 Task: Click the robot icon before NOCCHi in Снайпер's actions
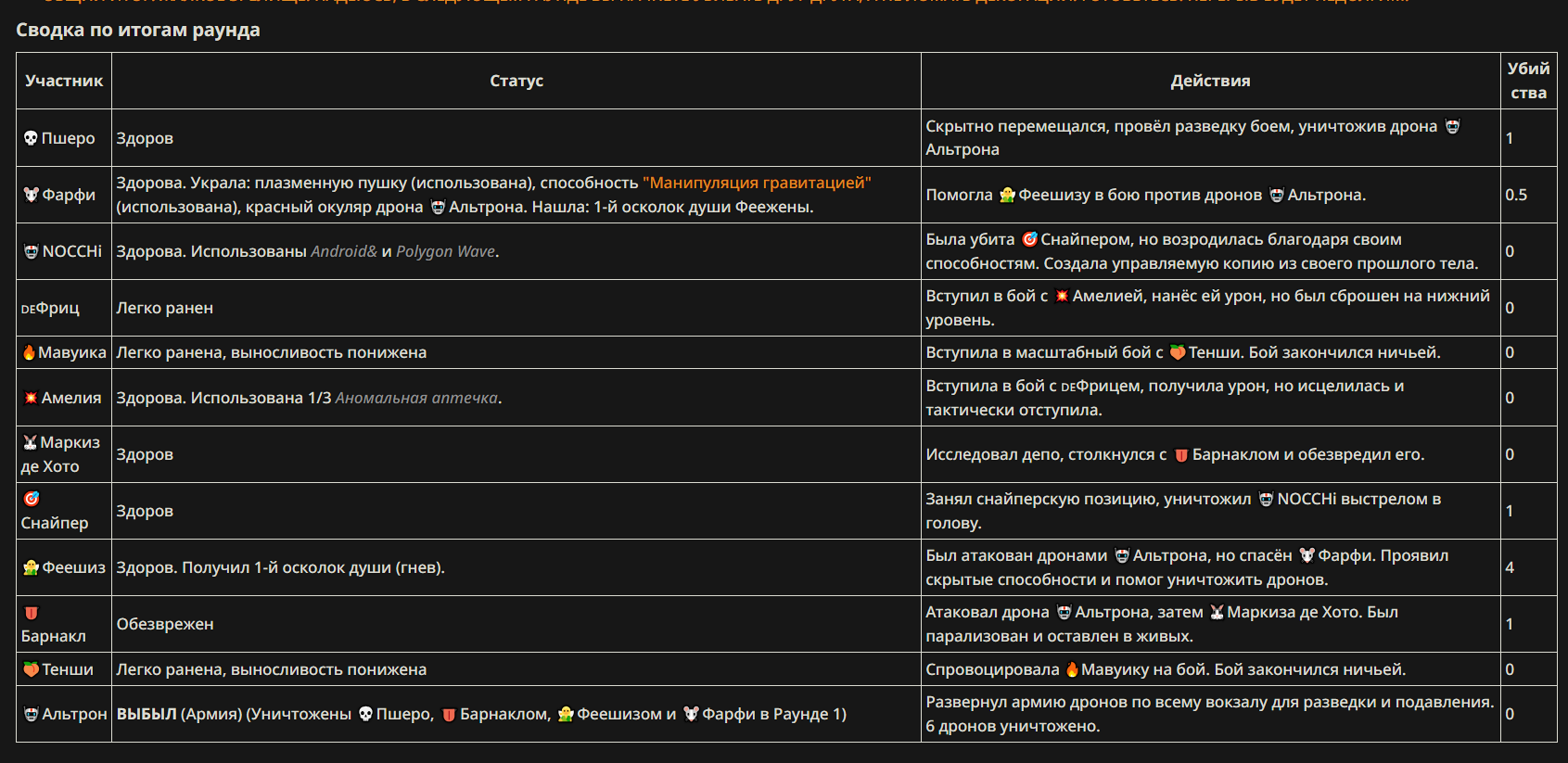[1266, 499]
